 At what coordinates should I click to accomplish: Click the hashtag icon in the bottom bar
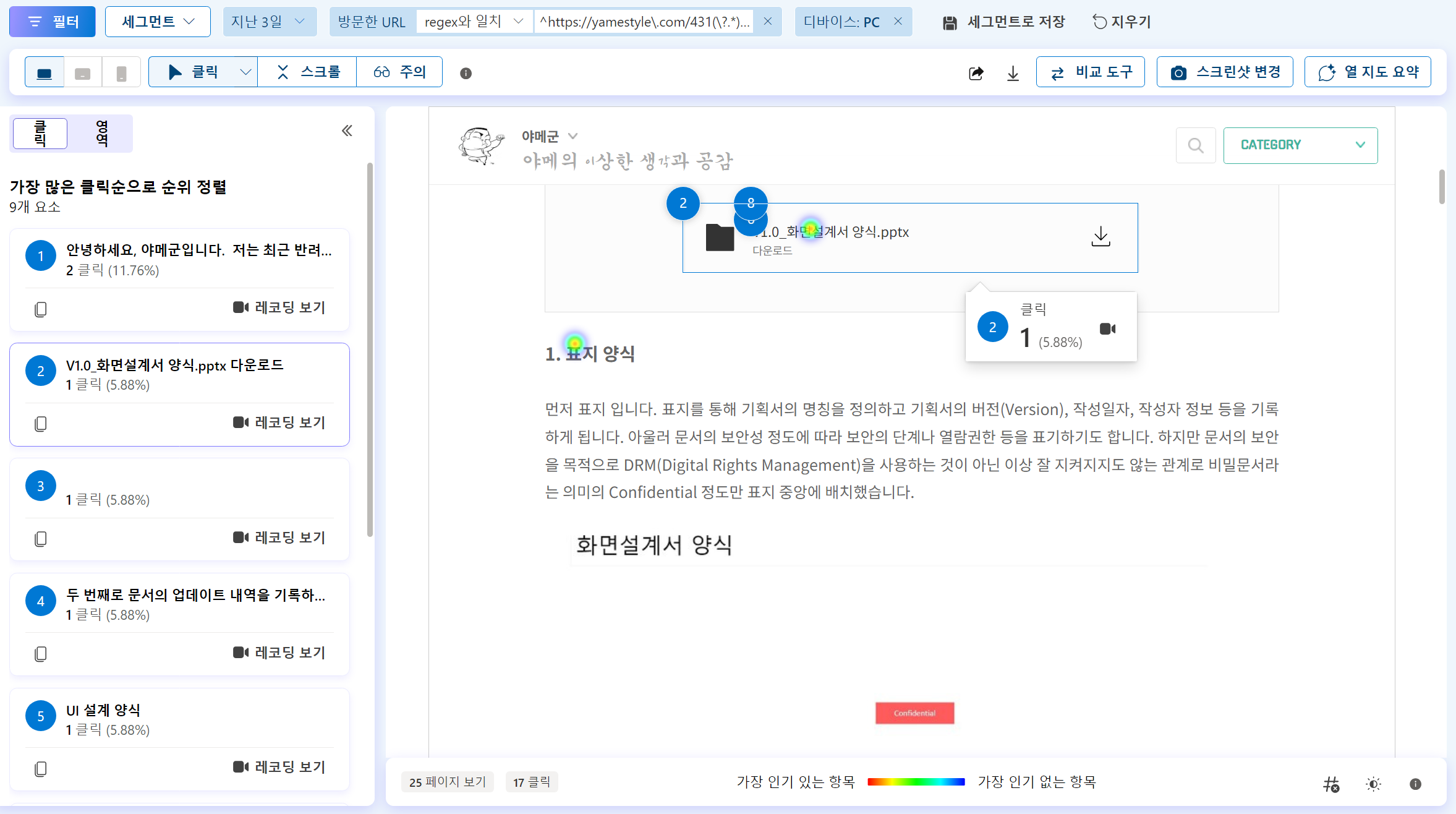[x=1331, y=784]
